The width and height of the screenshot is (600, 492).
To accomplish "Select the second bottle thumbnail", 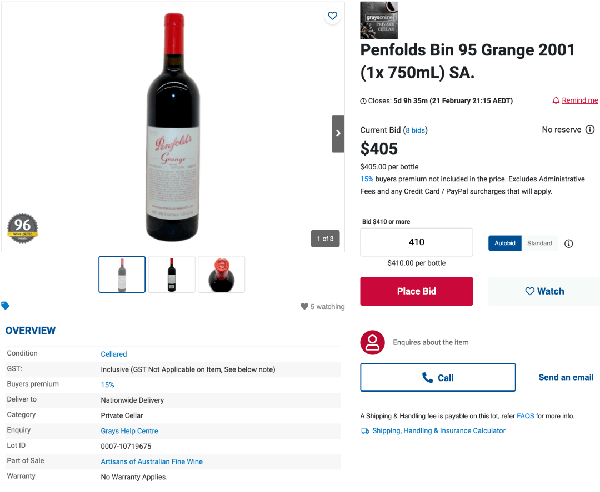I will [171, 274].
